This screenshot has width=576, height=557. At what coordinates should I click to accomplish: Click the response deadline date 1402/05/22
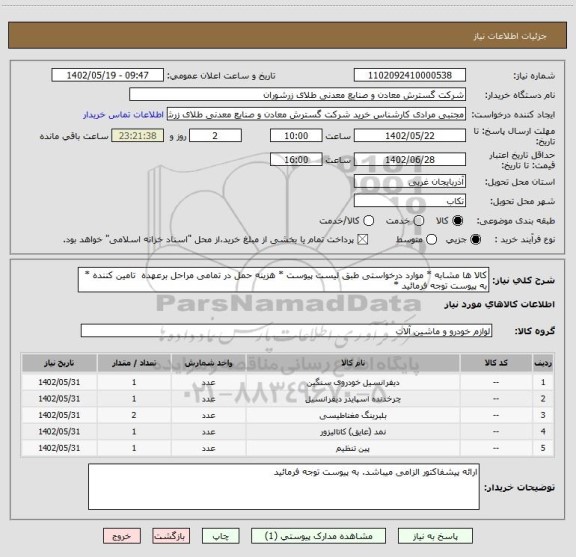[410, 136]
